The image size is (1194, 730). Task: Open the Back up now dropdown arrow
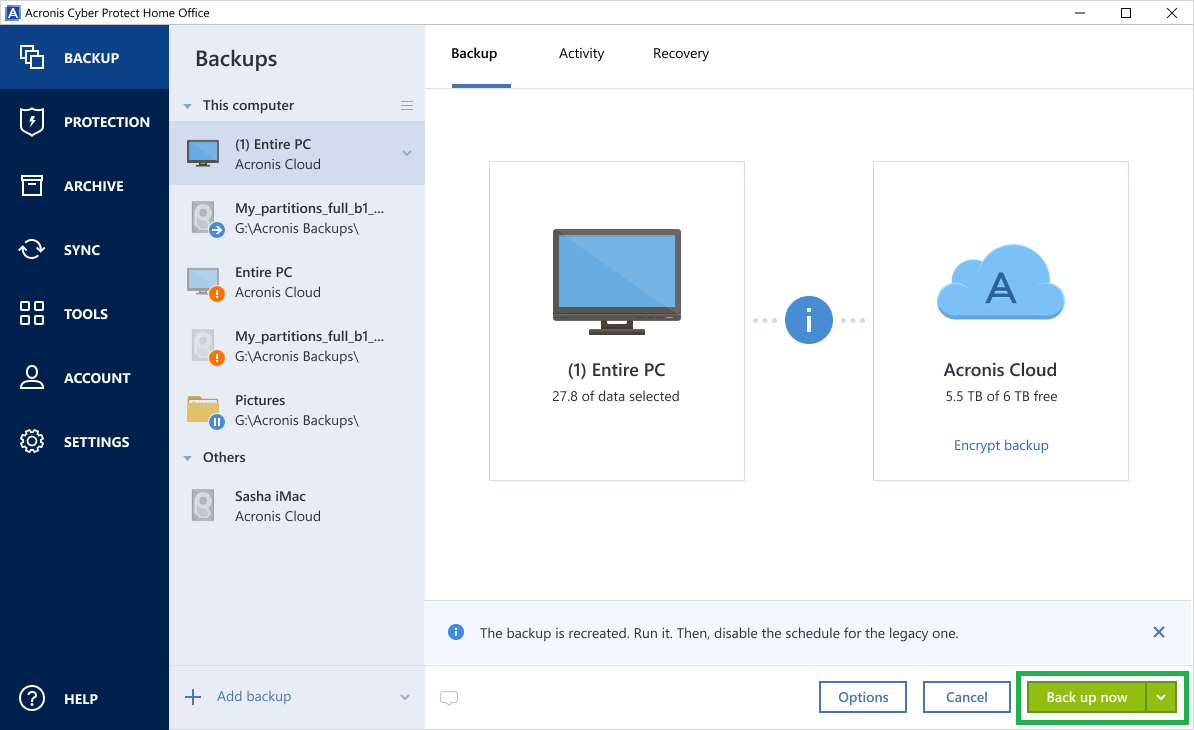tap(1161, 697)
